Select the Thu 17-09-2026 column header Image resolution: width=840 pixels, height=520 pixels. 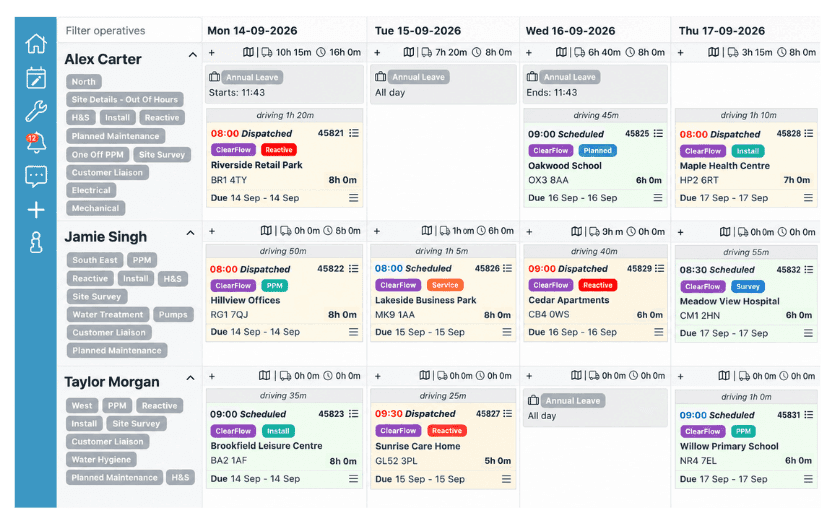tap(722, 31)
